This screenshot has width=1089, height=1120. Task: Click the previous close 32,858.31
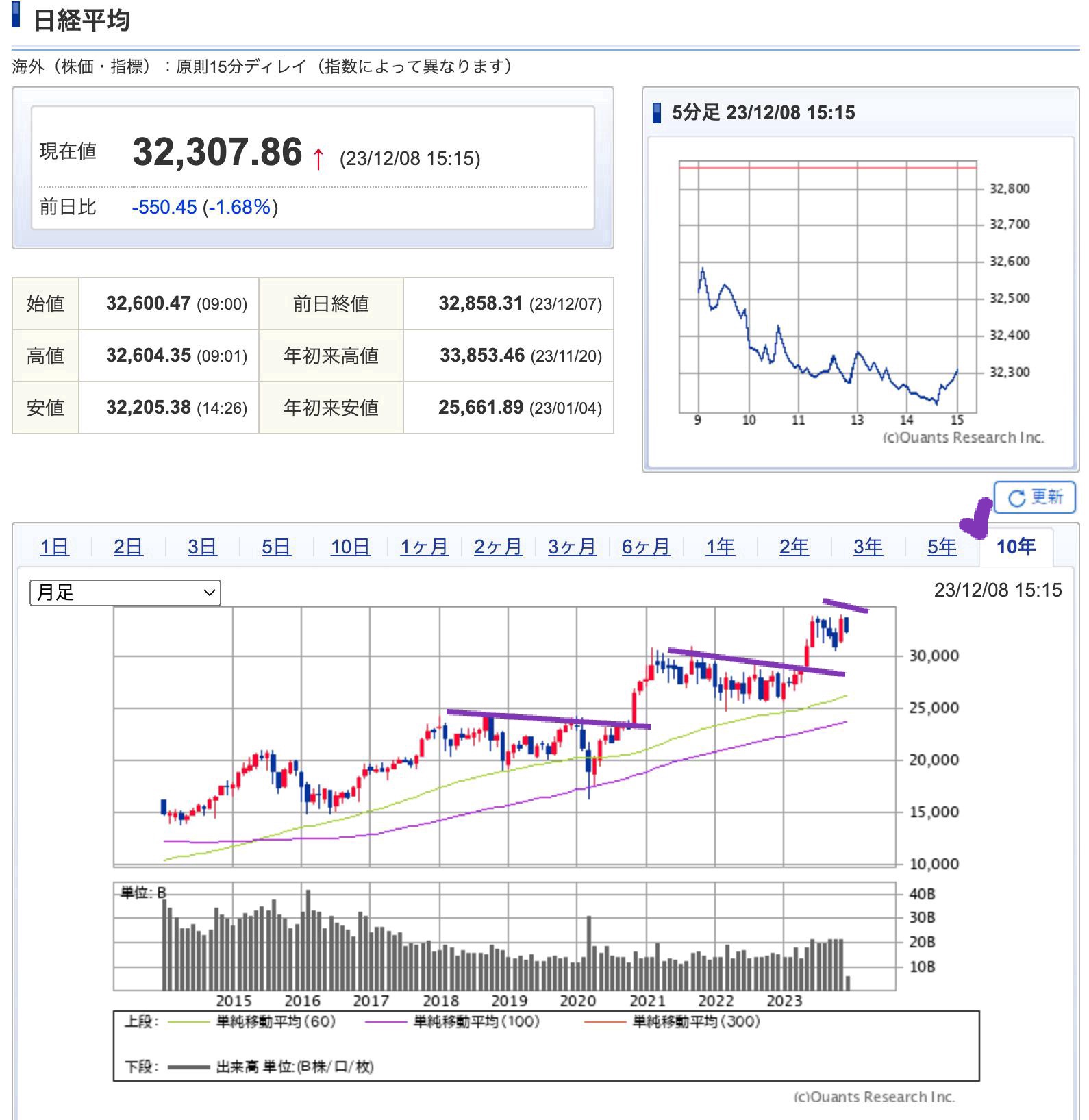(x=480, y=303)
